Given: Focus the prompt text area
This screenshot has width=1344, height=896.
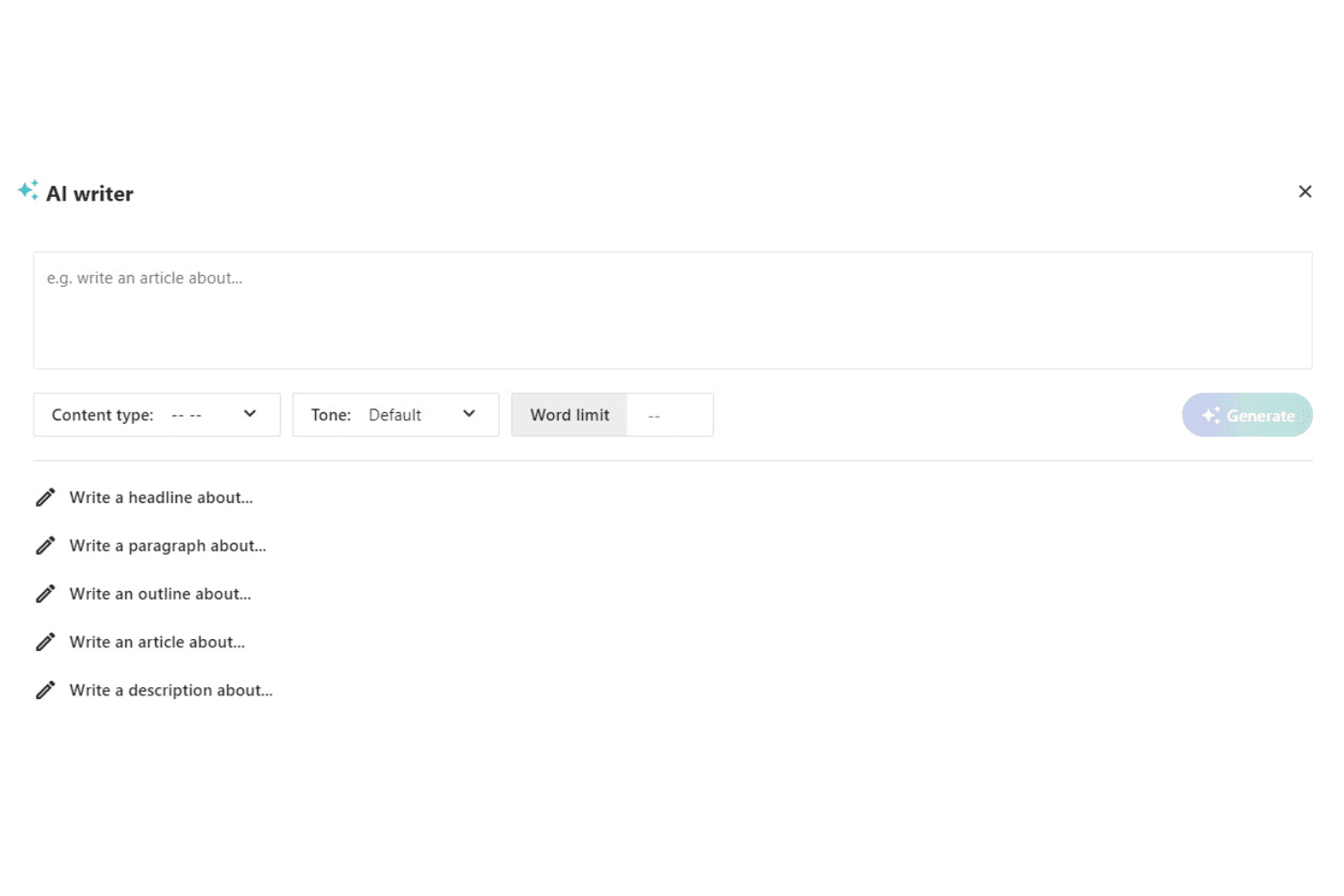Looking at the screenshot, I should [x=673, y=310].
